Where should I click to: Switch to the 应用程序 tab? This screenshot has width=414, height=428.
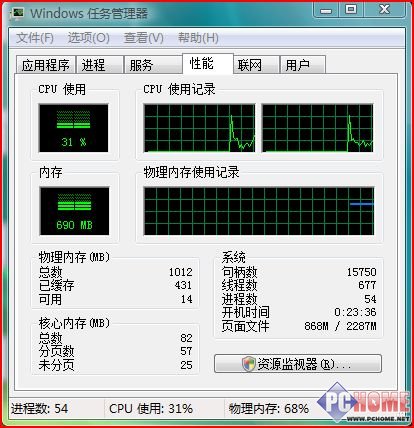click(46, 65)
